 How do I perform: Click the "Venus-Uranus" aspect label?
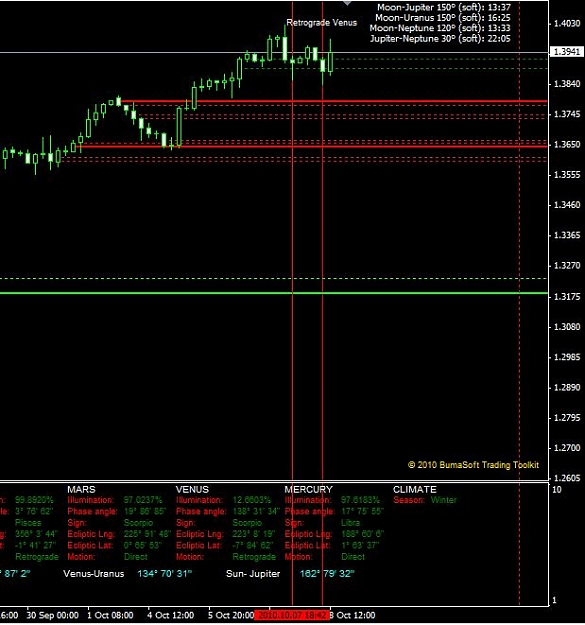click(x=94, y=574)
